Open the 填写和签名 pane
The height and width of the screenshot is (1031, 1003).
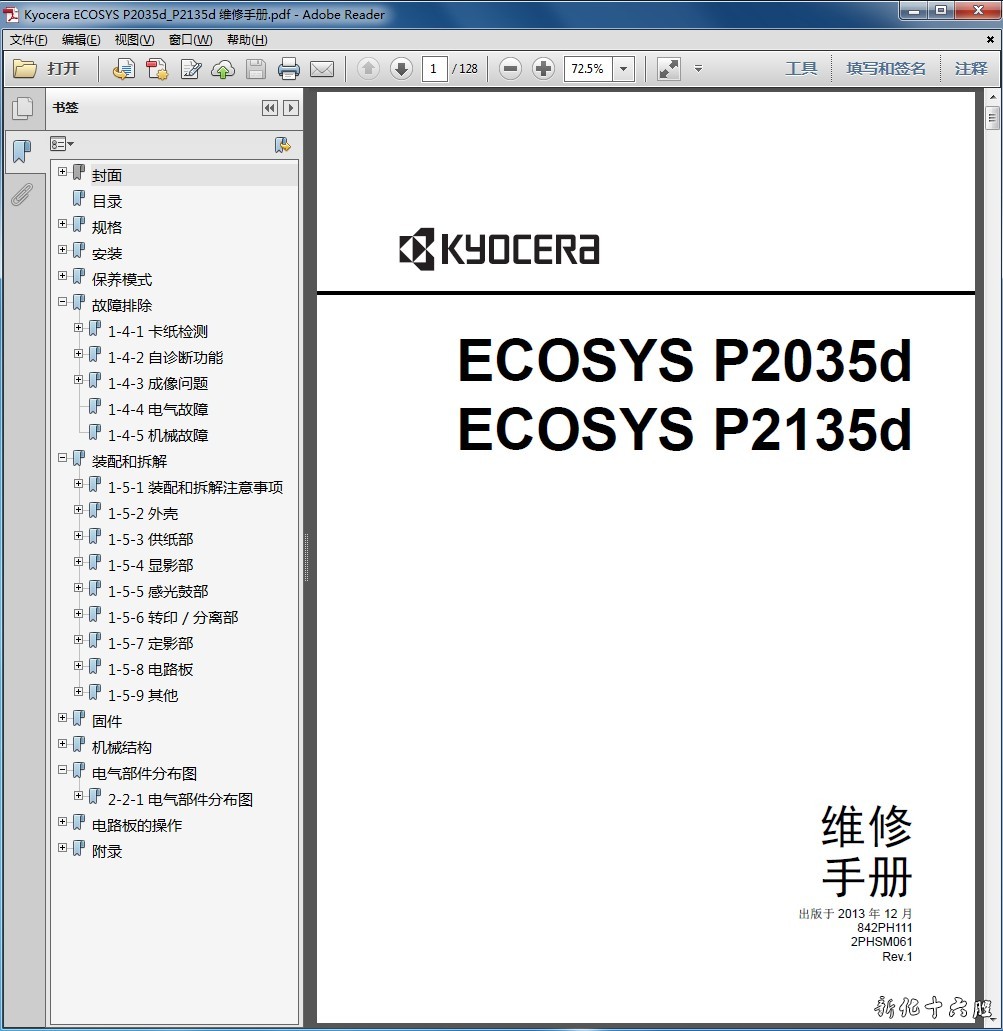coord(886,69)
